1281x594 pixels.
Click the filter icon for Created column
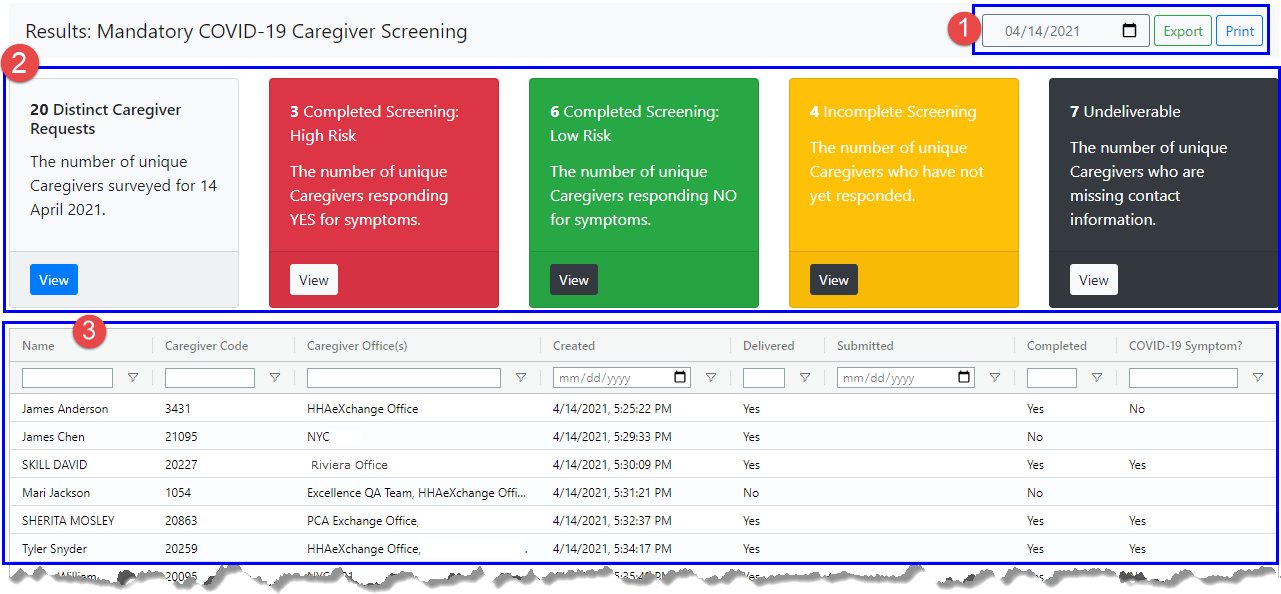(711, 378)
